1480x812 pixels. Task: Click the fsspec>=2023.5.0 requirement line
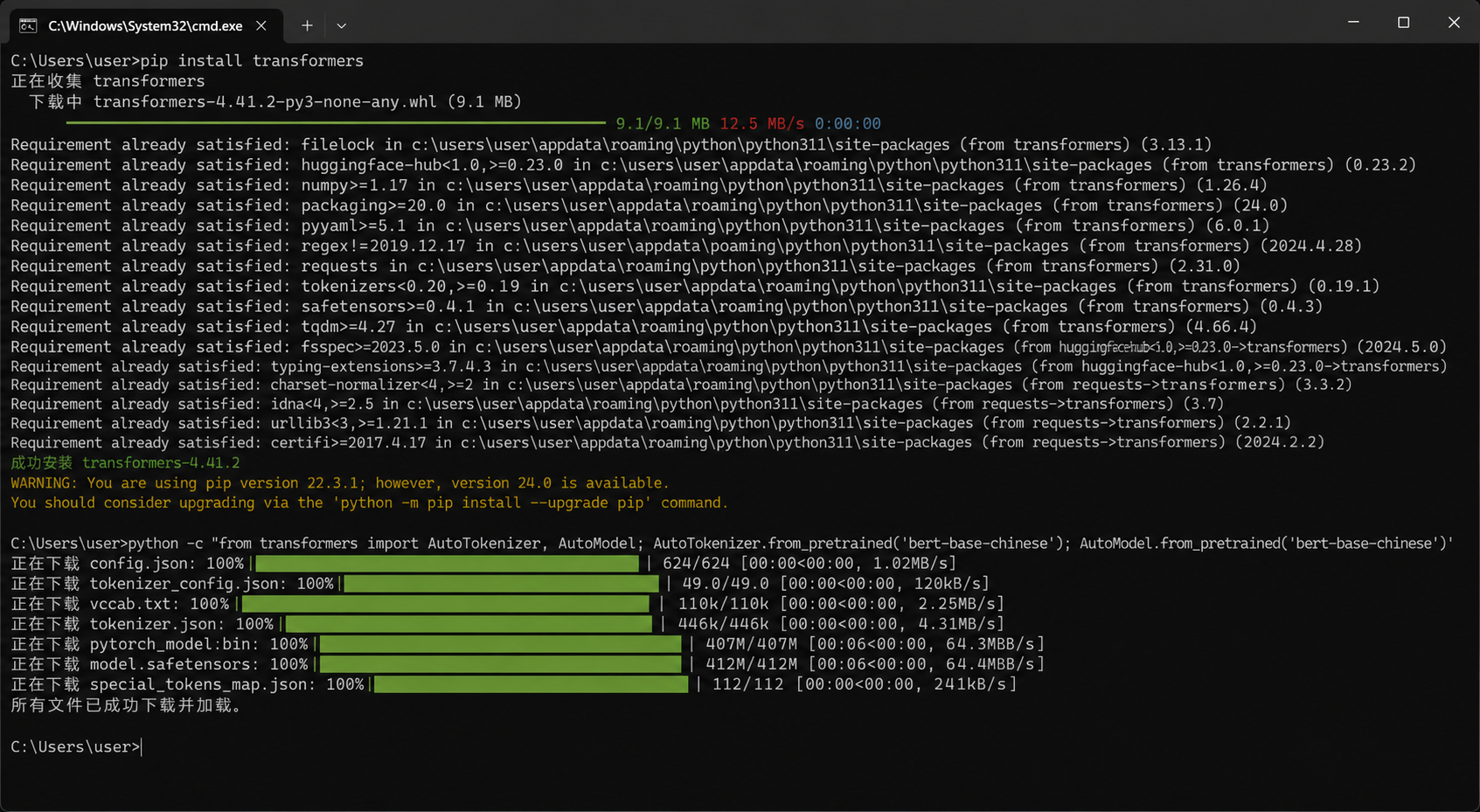pyautogui.click(x=729, y=347)
